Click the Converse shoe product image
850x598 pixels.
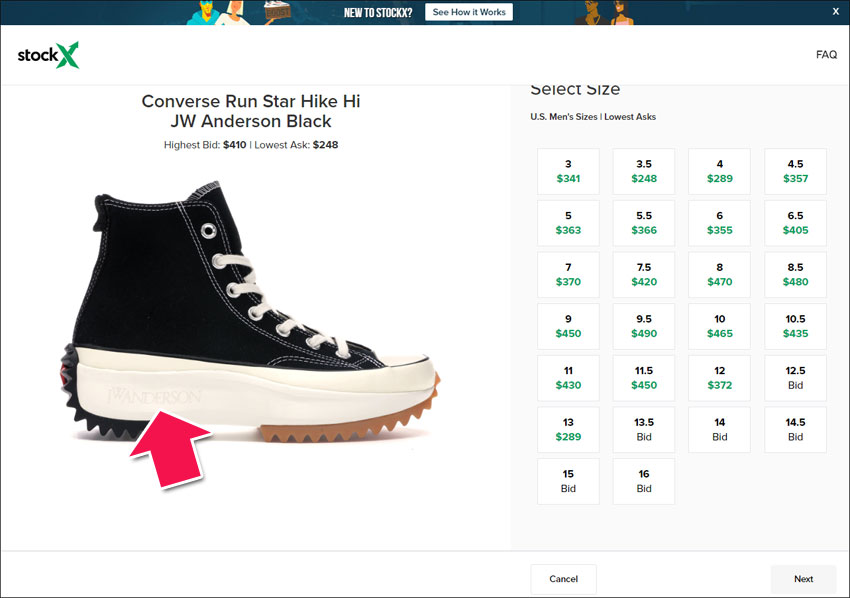click(x=250, y=311)
